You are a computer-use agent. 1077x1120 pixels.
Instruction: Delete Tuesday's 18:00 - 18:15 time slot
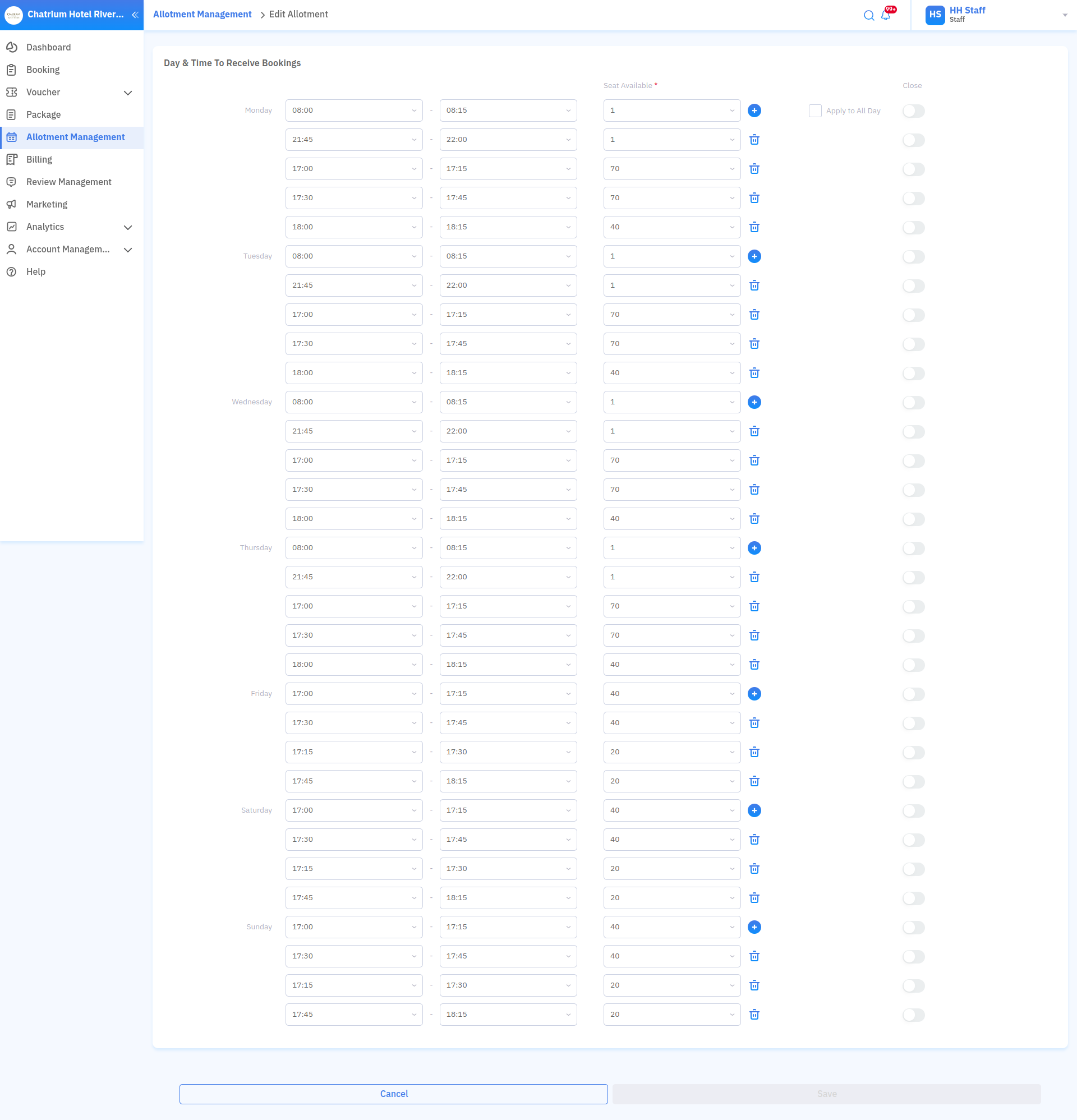pyautogui.click(x=754, y=373)
